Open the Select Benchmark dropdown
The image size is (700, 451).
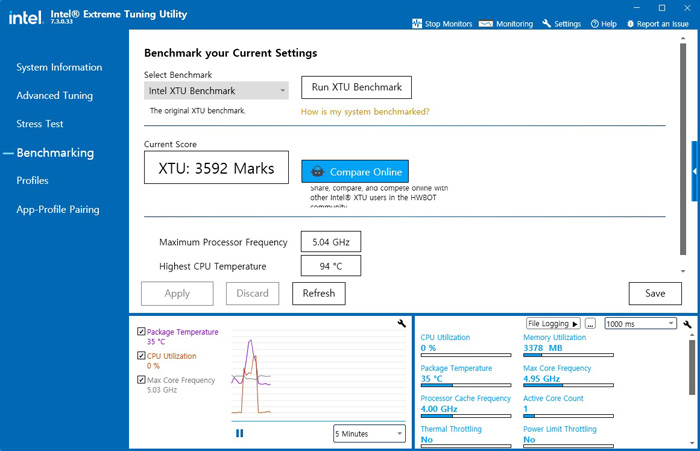click(216, 91)
